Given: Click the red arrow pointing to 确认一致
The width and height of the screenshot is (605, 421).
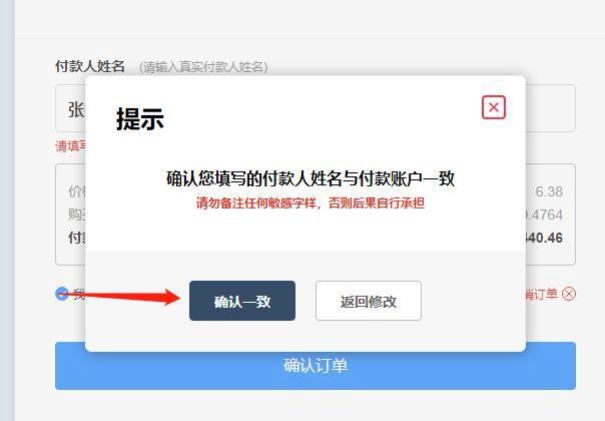Looking at the screenshot, I should tap(120, 296).
